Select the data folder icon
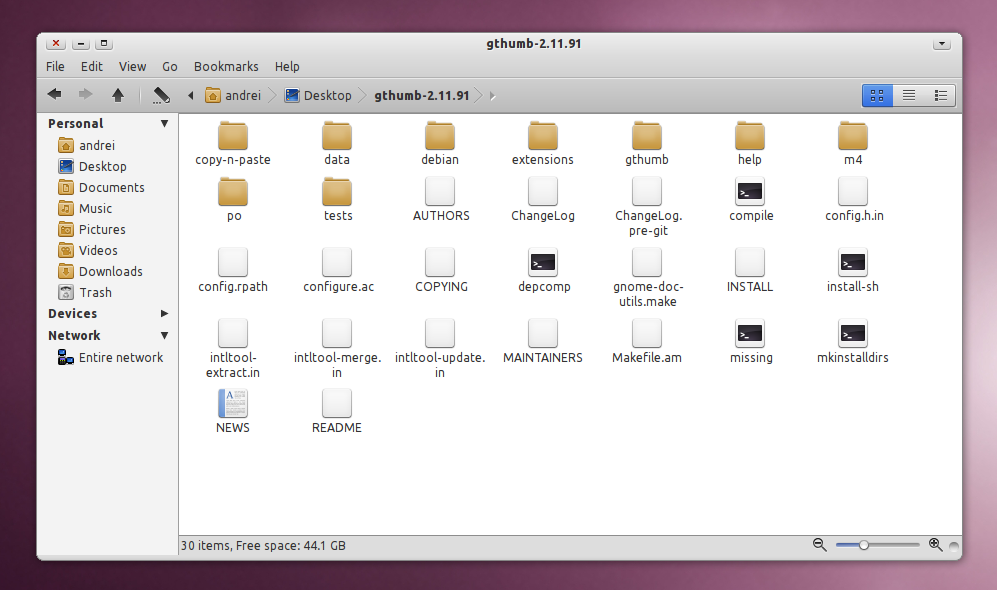997x590 pixels. coord(337,135)
